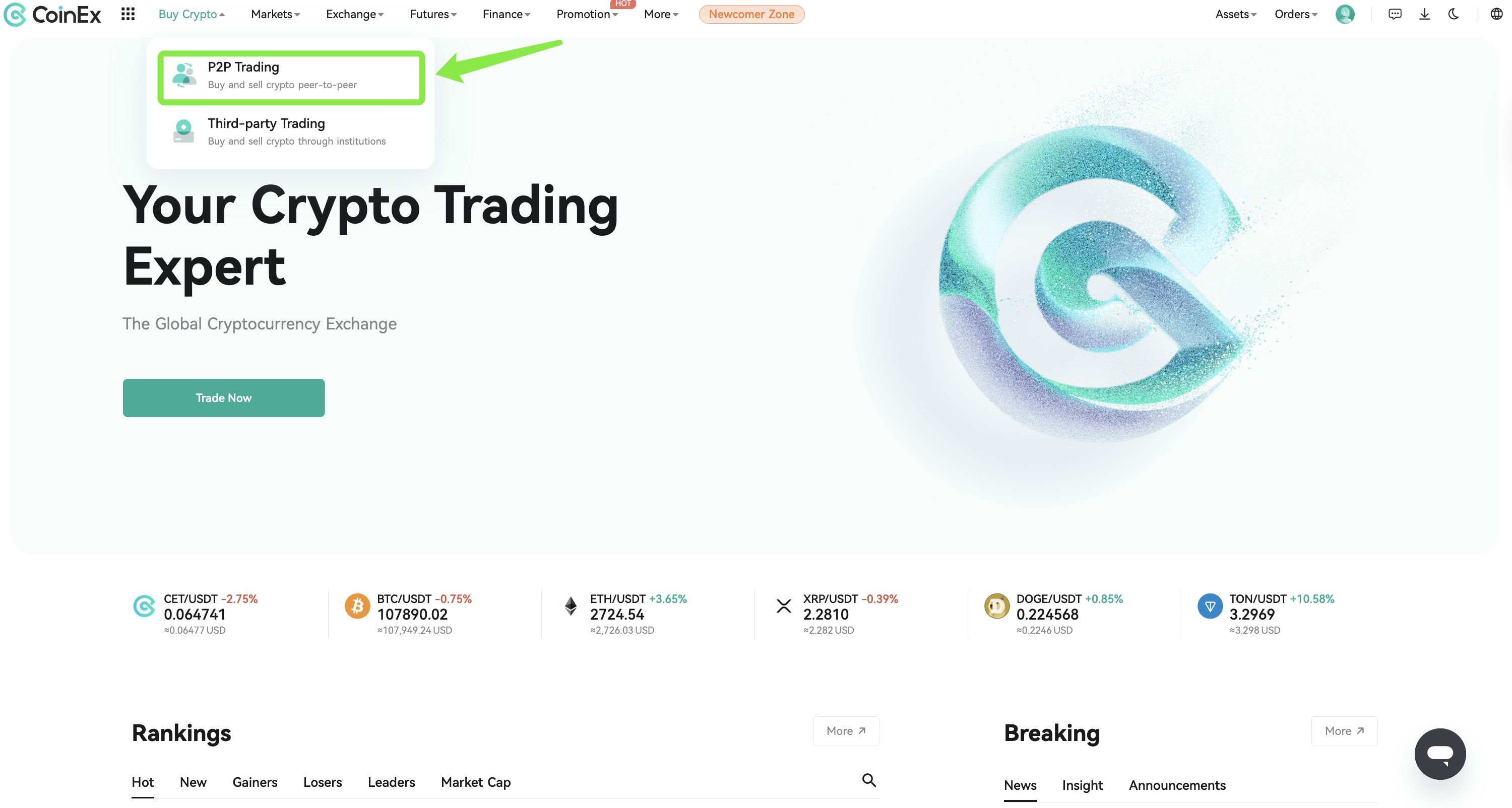This screenshot has height=808, width=1512.
Task: Open the Assets dropdown
Action: pos(1234,14)
